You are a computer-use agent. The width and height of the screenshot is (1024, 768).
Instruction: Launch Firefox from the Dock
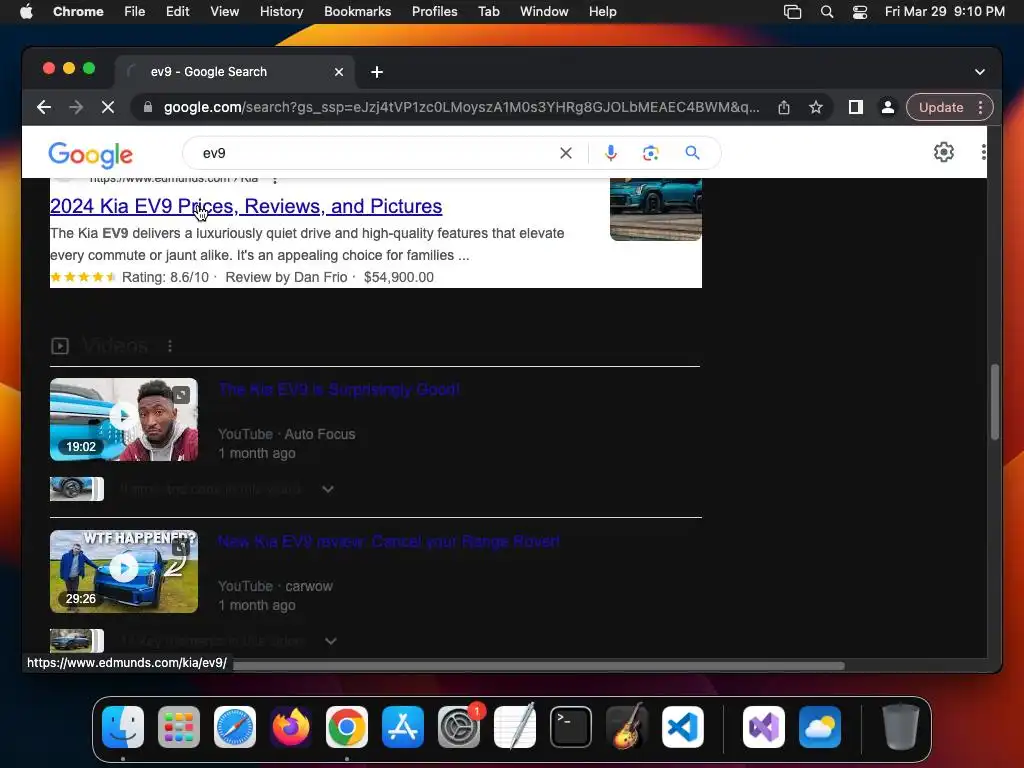coord(291,727)
